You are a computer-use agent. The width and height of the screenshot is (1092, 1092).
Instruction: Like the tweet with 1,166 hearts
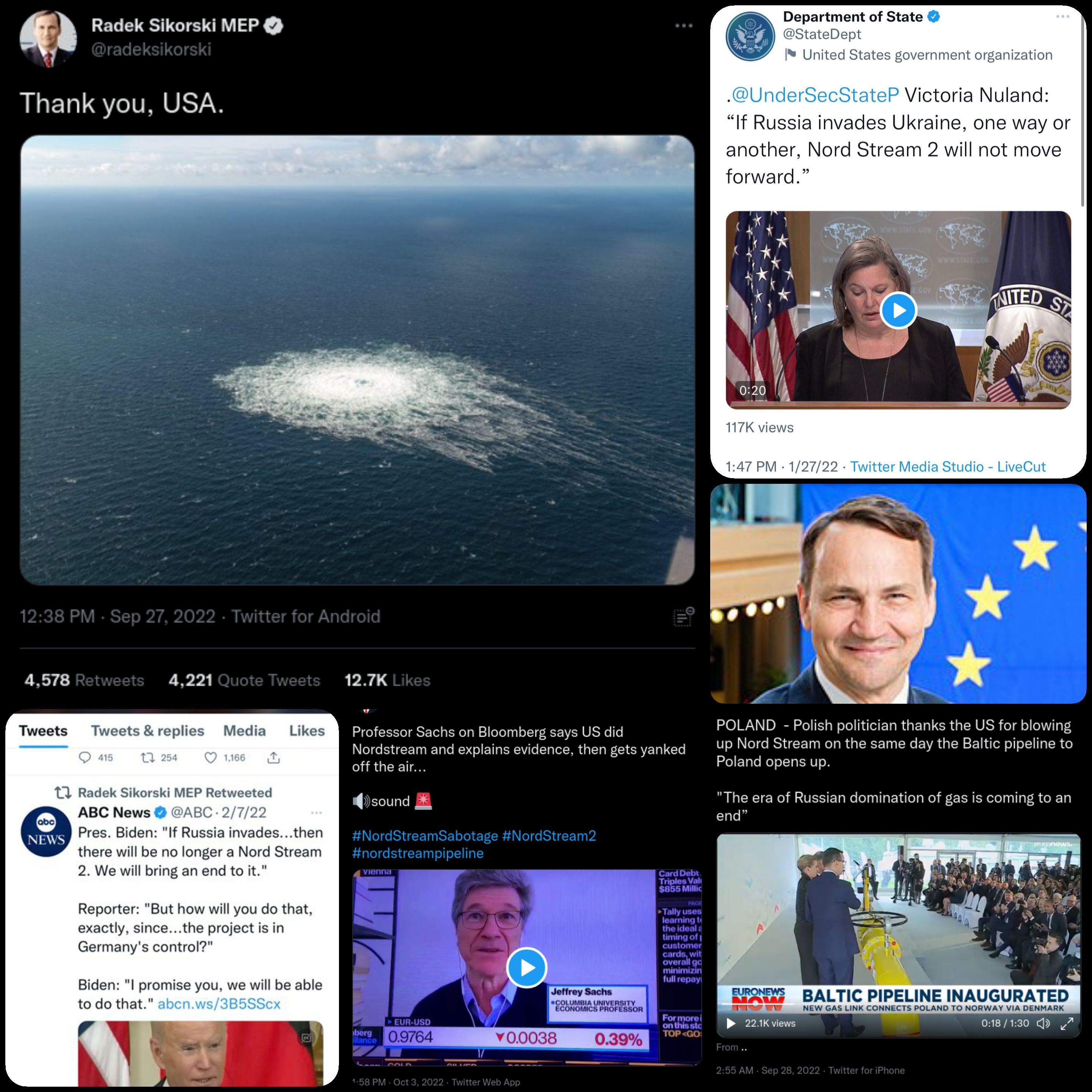(210, 758)
